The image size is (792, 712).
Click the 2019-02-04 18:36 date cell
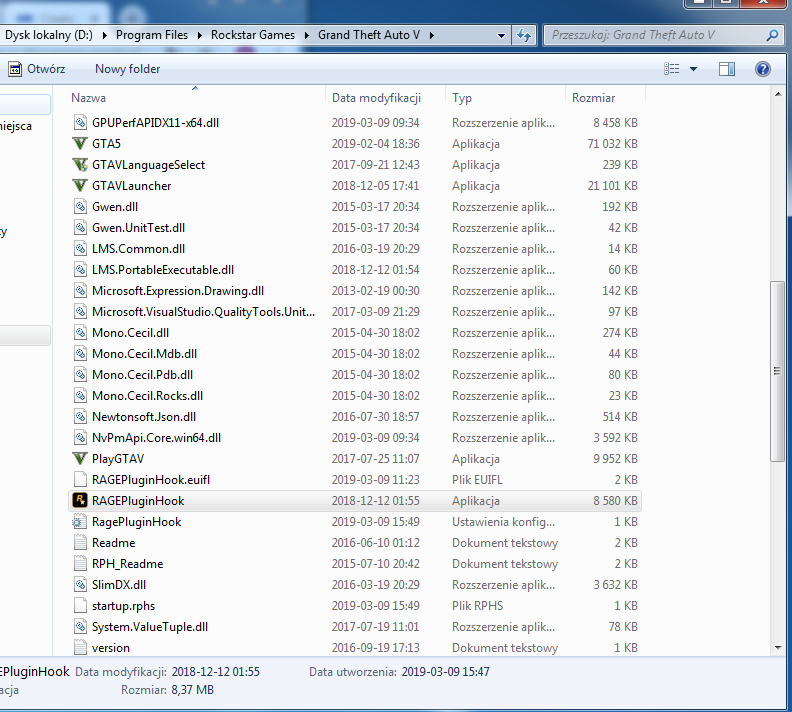point(375,144)
